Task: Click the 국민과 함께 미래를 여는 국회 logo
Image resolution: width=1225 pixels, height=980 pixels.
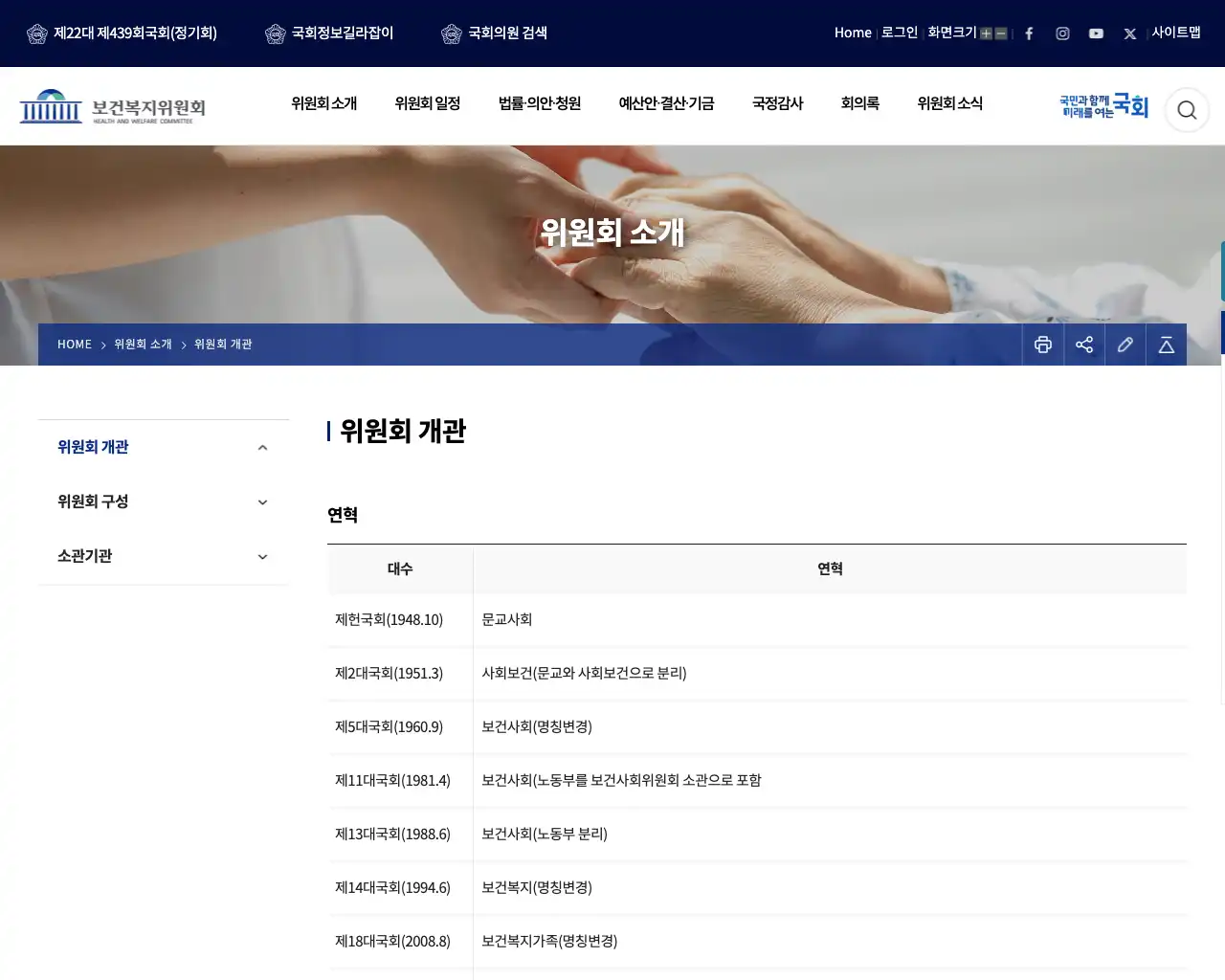Action: point(1103,106)
